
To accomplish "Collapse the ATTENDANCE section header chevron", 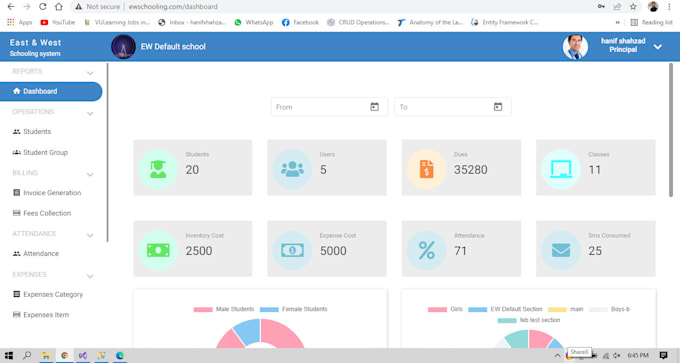I will [90, 235].
